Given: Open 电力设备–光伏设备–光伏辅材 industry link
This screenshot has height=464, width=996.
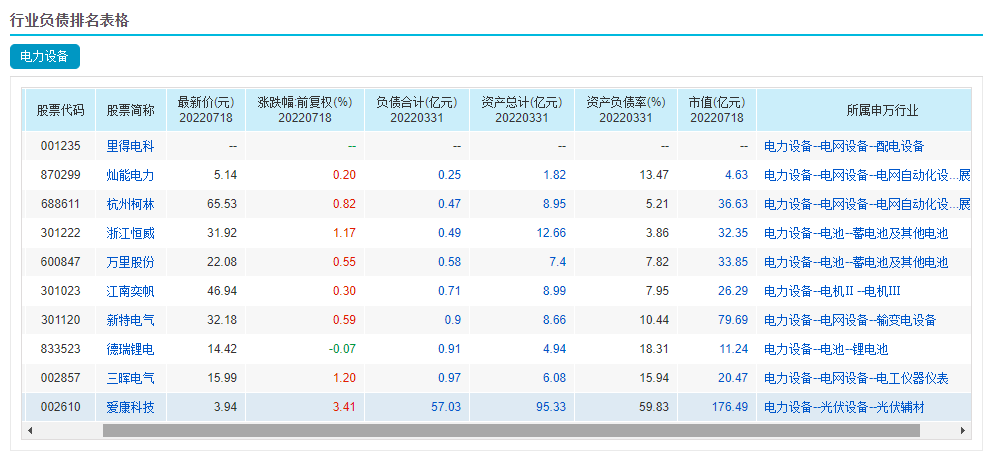Looking at the screenshot, I should (843, 407).
